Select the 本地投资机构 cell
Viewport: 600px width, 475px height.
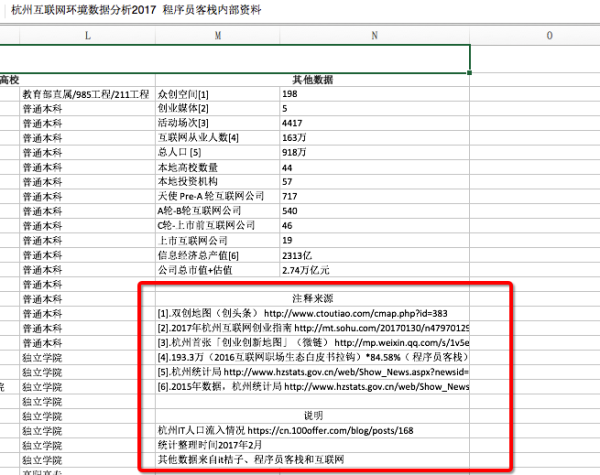[x=218, y=182]
